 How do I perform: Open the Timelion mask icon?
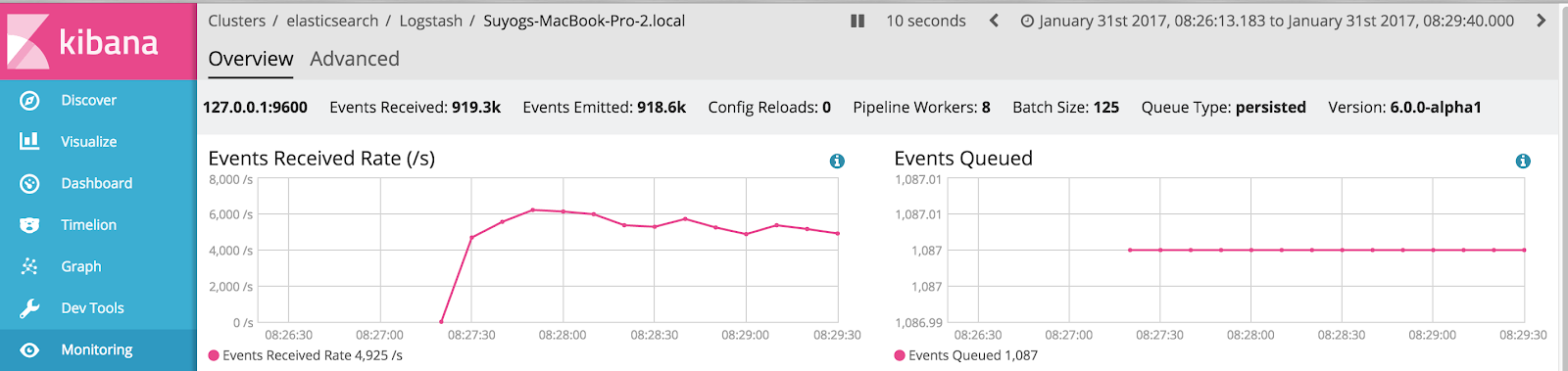[29, 225]
